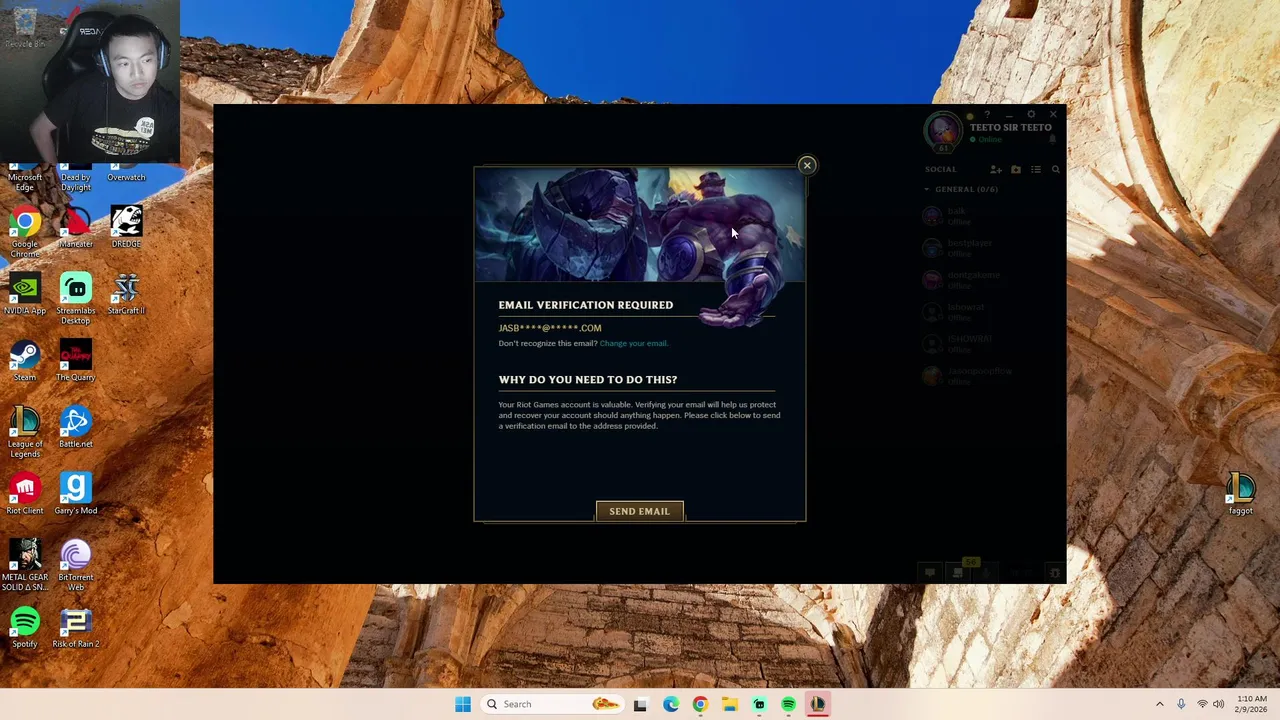Open the missions icon with 56 badge
Image resolution: width=1280 pixels, height=720 pixels.
tap(958, 572)
